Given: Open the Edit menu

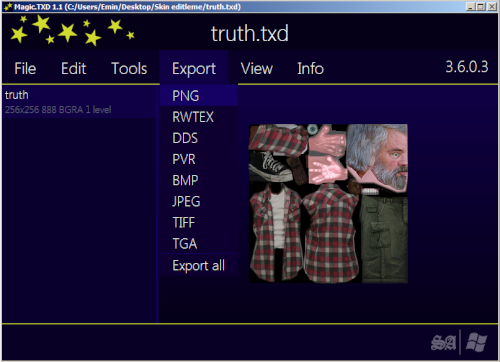Looking at the screenshot, I should click(74, 69).
